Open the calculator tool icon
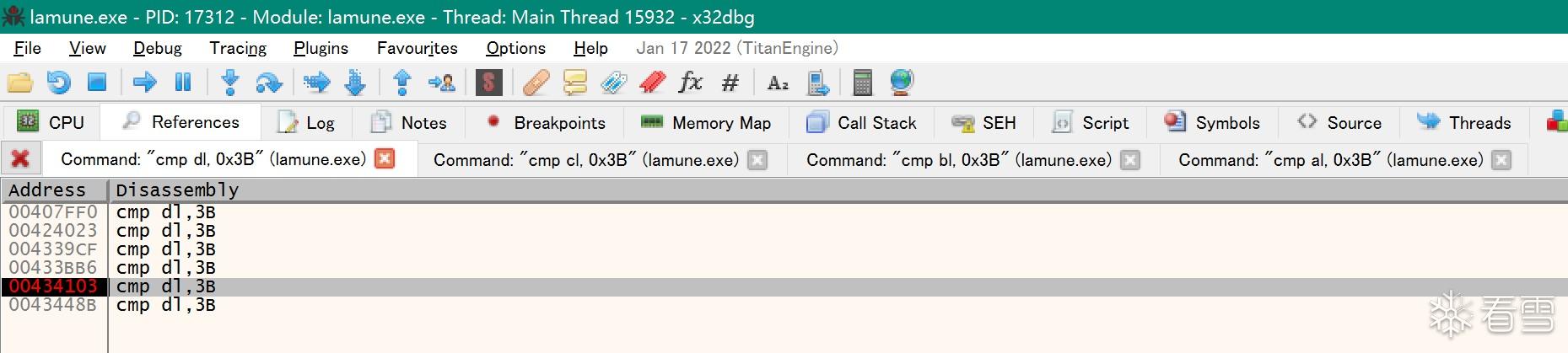This screenshot has height=353, width=1568. (x=862, y=83)
